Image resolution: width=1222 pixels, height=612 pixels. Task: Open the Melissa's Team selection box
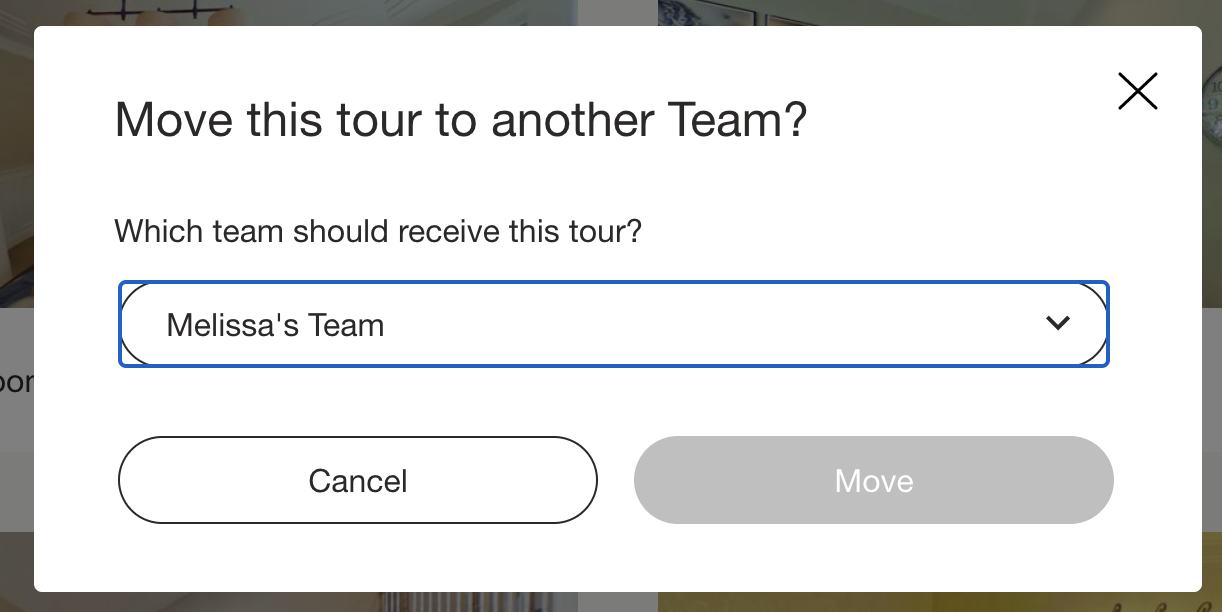tap(613, 324)
